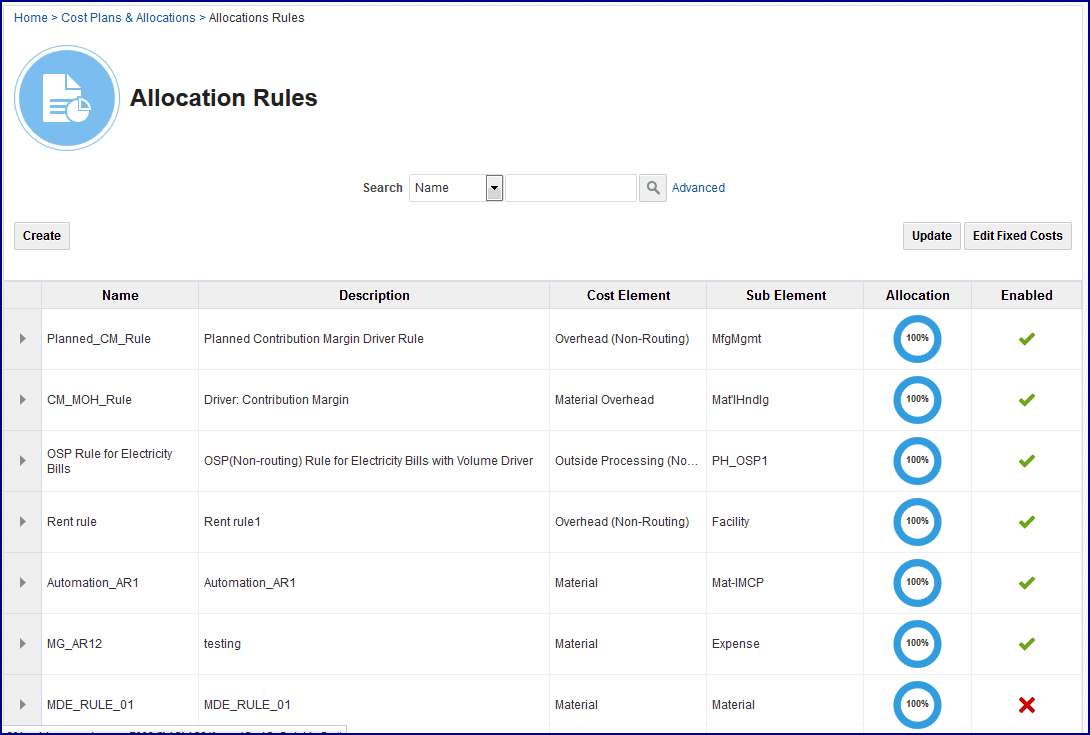Viewport: 1090px width, 735px height.
Task: Expand the MG_AR12 row
Action: pyautogui.click(x=22, y=644)
